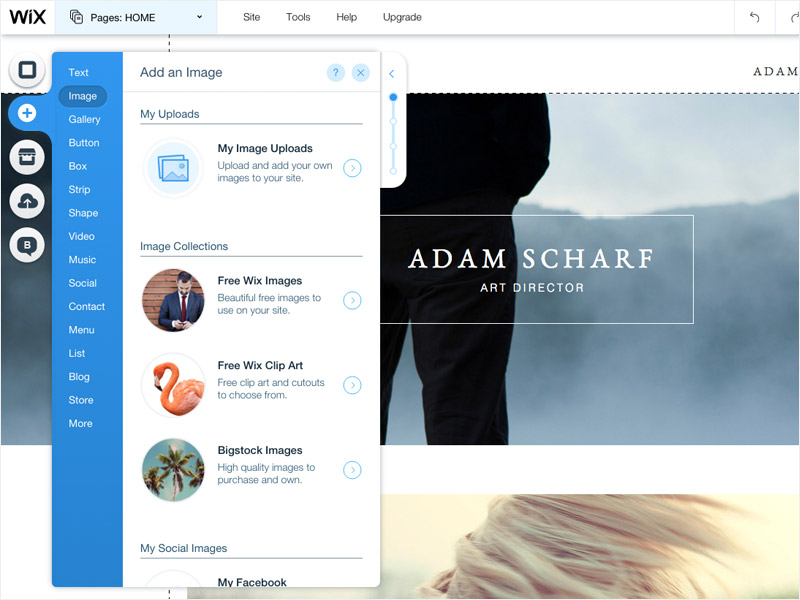Open the App Market icon
The height and width of the screenshot is (600, 800).
(x=28, y=158)
